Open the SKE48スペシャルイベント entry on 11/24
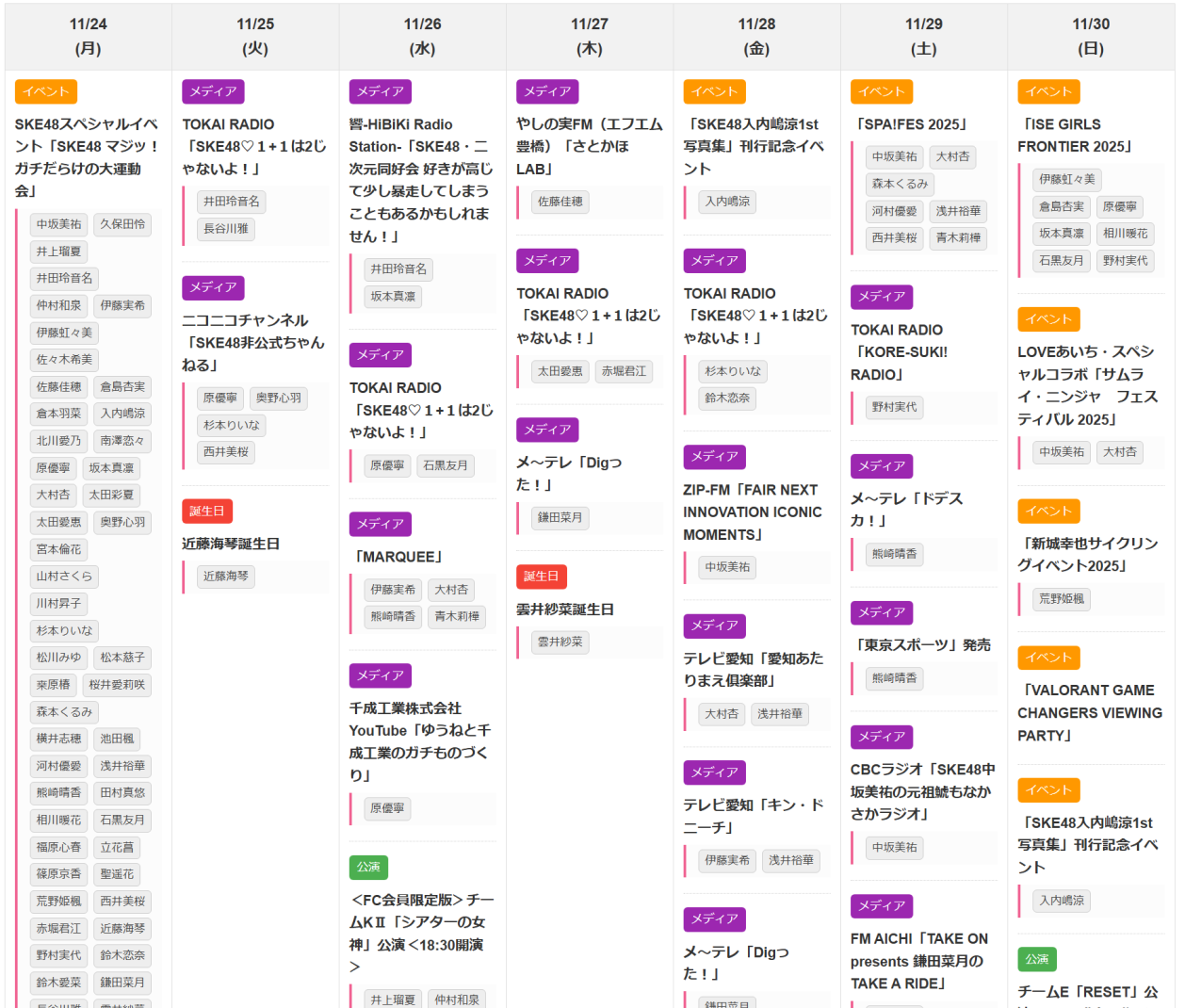Viewport: 1185px width, 1008px height. click(87, 157)
